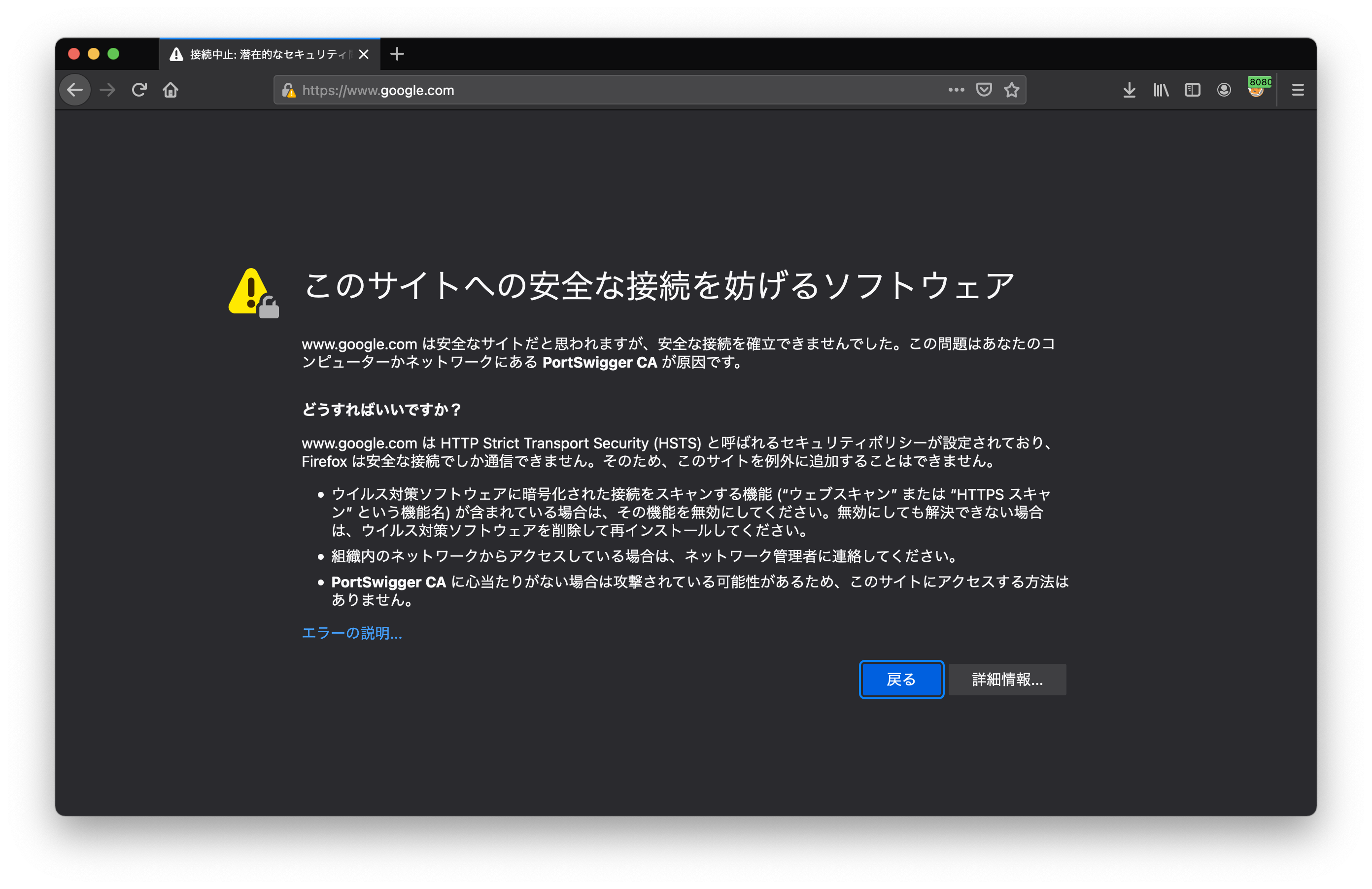This screenshot has height=889, width=1372.
Task: Click the lock warning icon in address bar
Action: point(289,91)
